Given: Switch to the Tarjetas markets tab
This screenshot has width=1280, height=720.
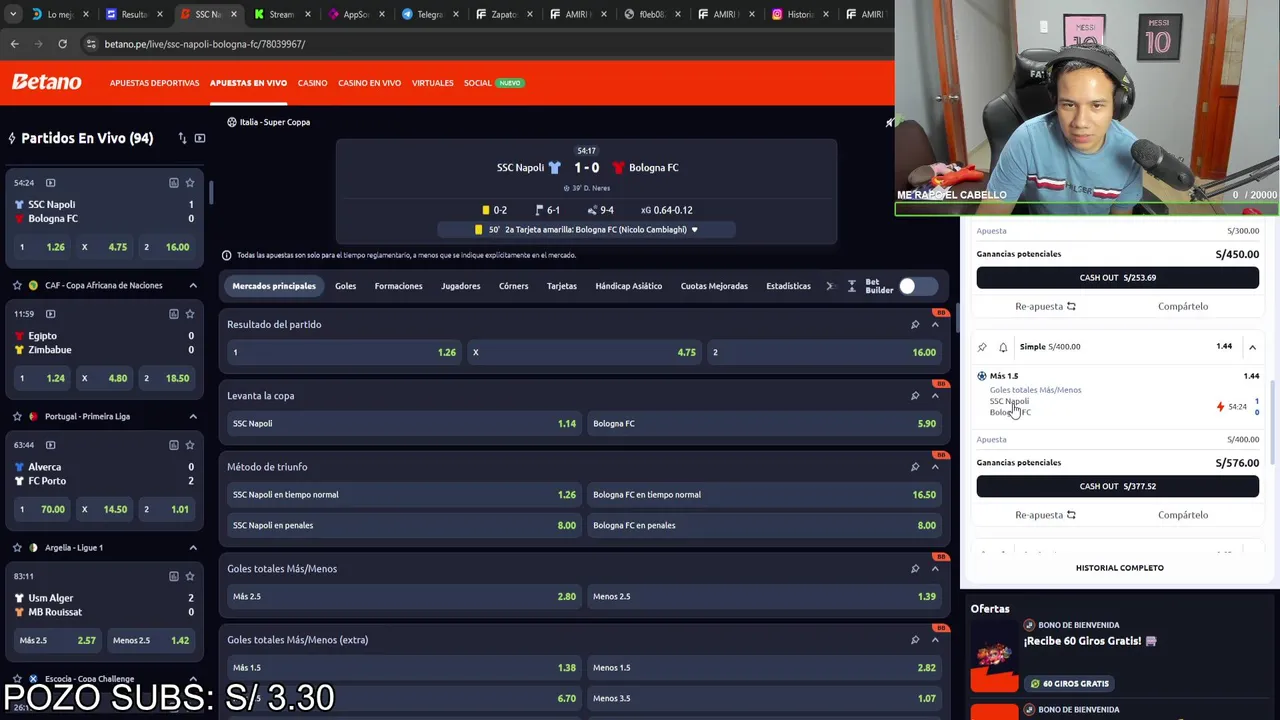Looking at the screenshot, I should click(x=561, y=286).
